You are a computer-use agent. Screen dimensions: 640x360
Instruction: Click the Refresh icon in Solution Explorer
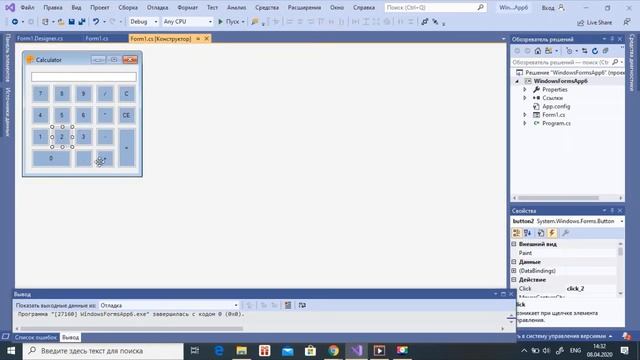595,51
